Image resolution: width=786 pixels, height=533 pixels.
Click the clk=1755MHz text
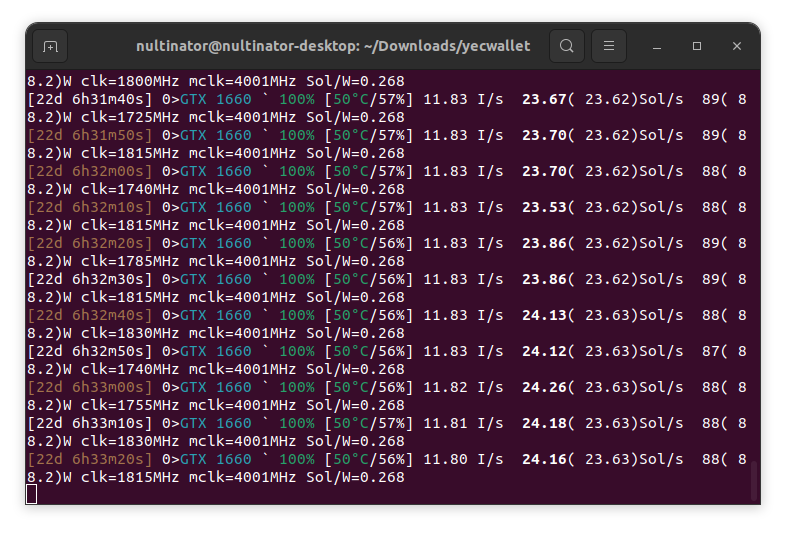[x=130, y=405]
